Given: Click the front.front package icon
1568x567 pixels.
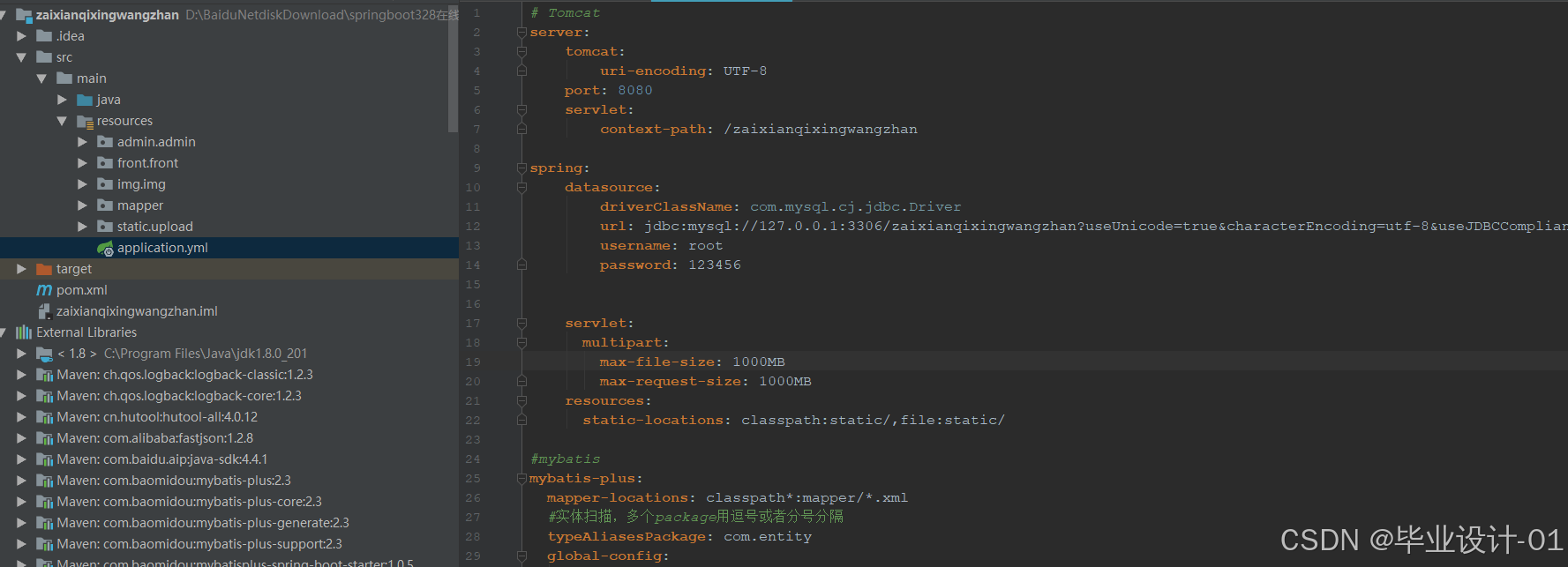Looking at the screenshot, I should tap(105, 163).
